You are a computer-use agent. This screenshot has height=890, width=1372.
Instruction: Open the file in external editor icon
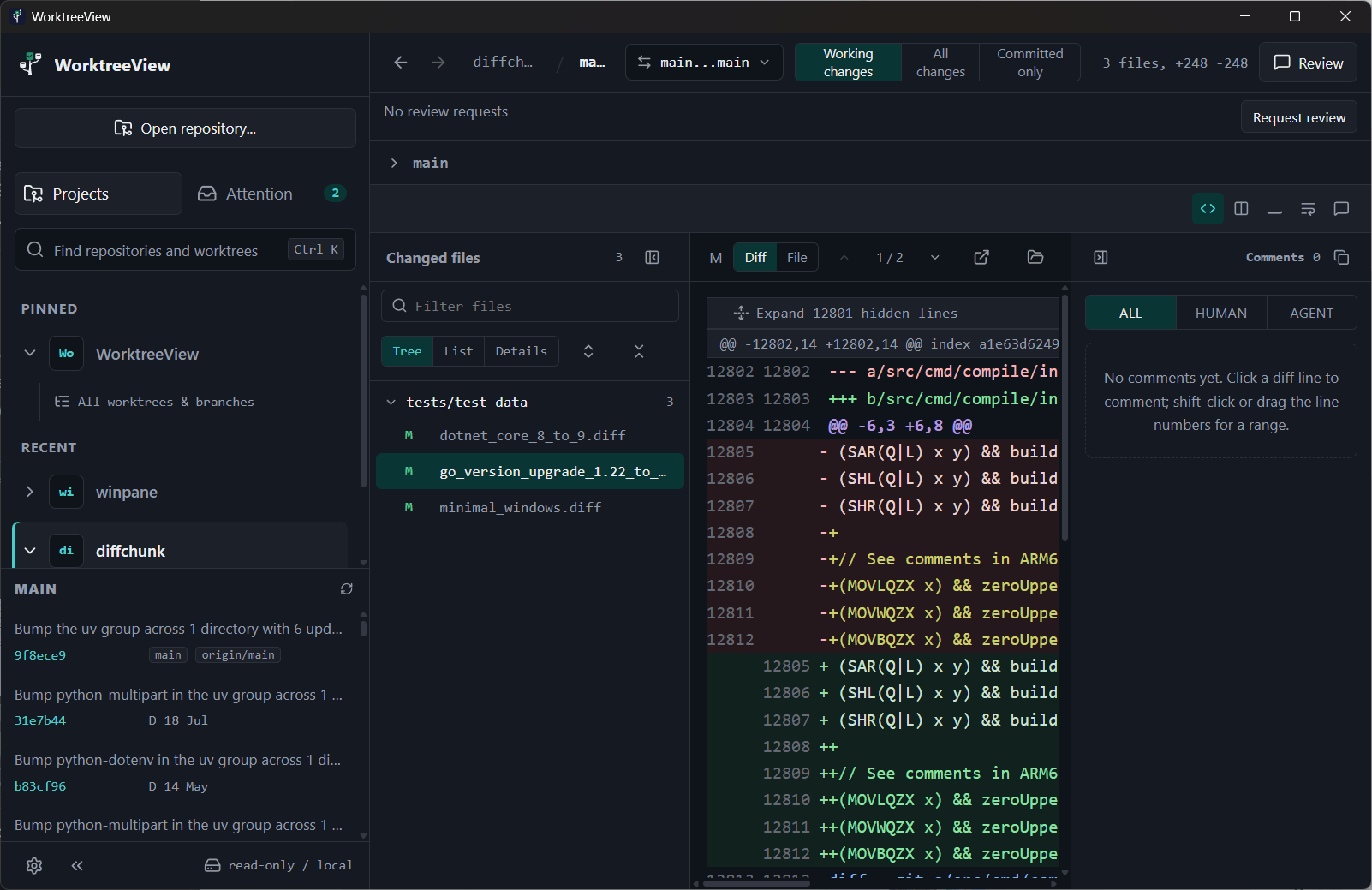click(x=981, y=258)
